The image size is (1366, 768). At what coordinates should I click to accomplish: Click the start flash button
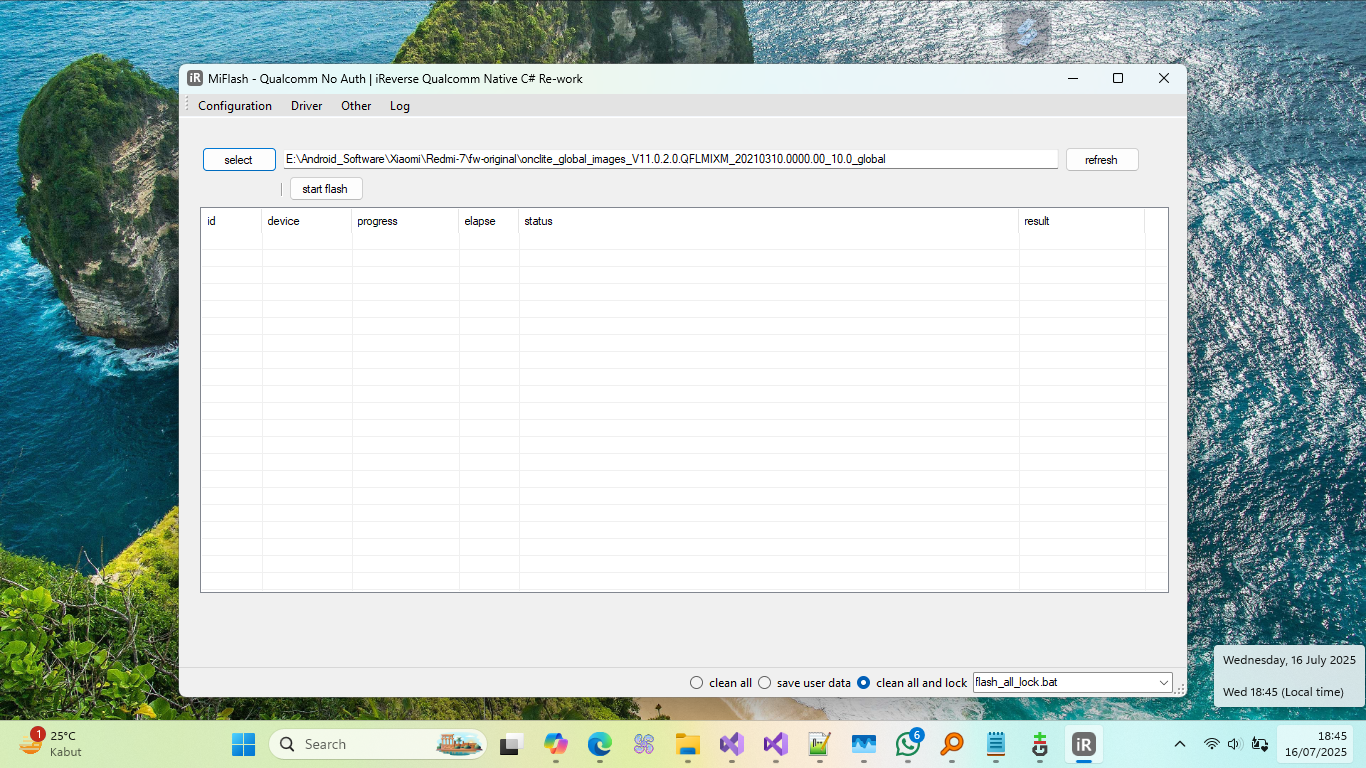click(x=326, y=189)
